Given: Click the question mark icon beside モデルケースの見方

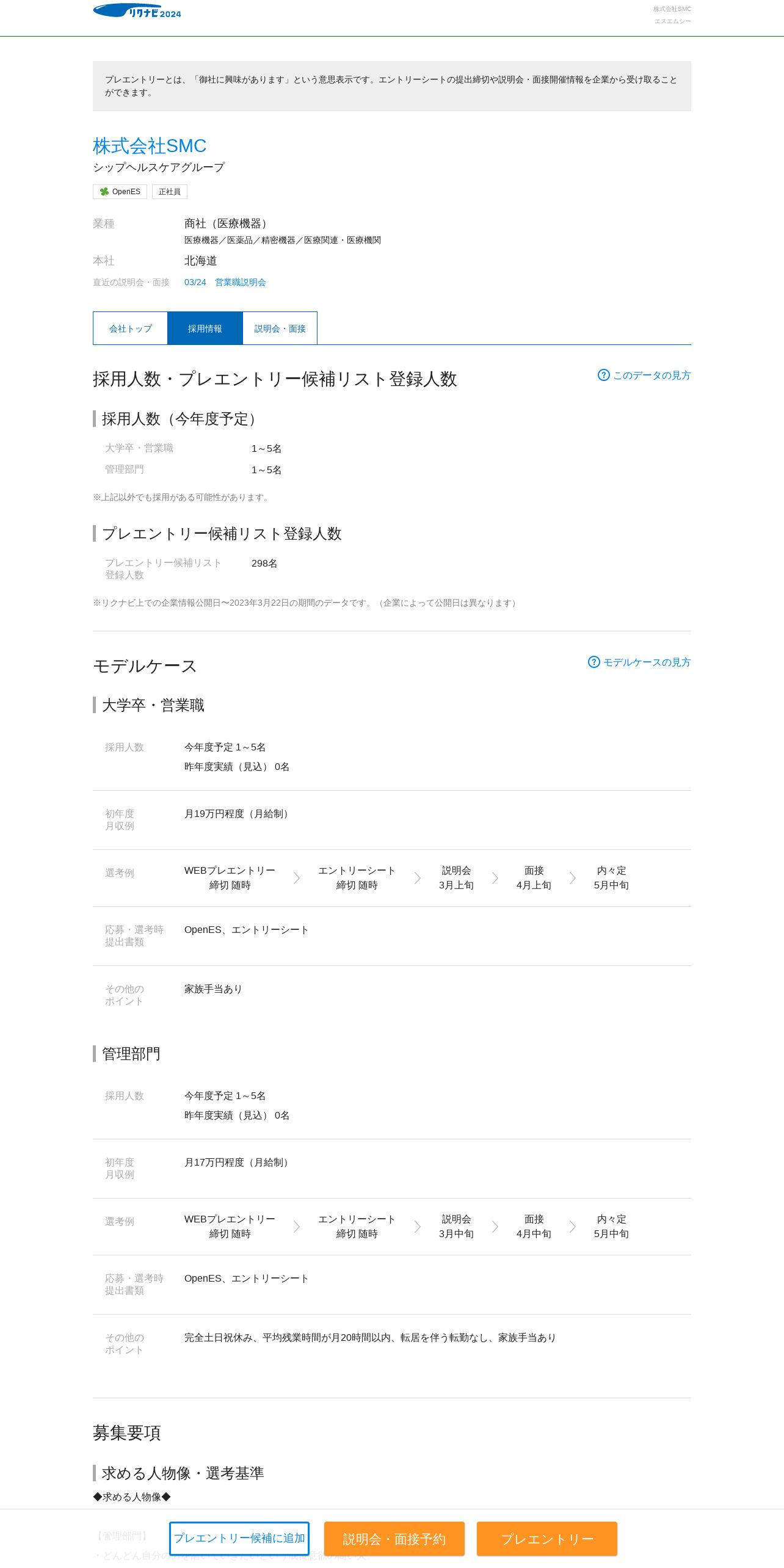Looking at the screenshot, I should coord(593,662).
